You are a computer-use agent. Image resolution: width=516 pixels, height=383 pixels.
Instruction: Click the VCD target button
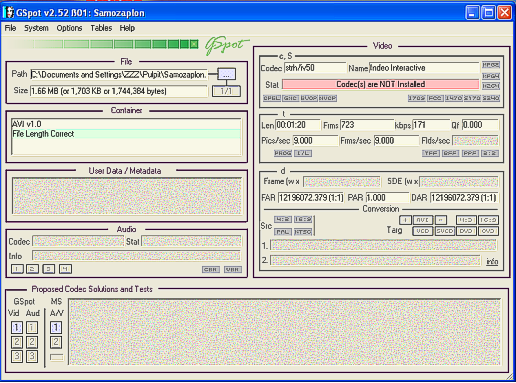coord(423,231)
